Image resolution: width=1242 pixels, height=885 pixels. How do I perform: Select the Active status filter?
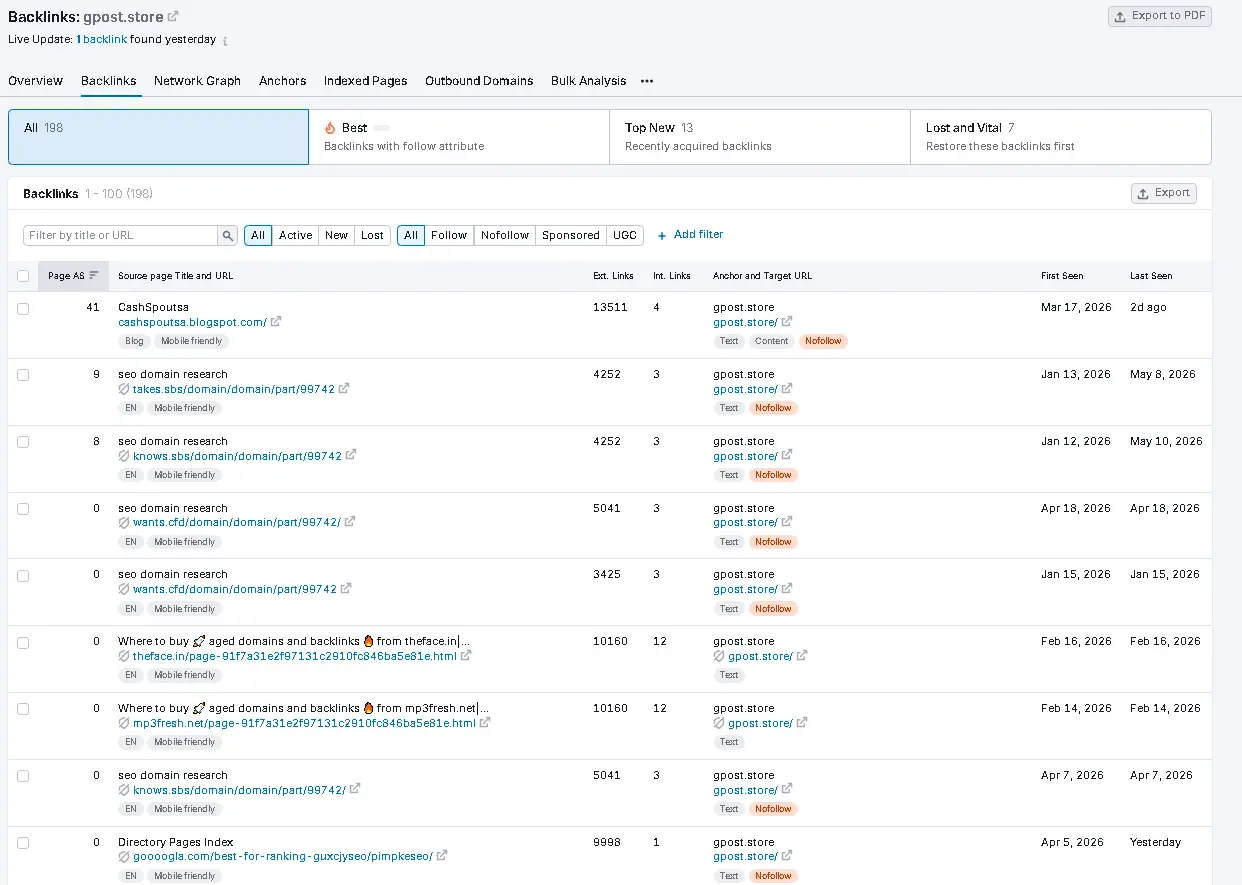[x=295, y=235]
